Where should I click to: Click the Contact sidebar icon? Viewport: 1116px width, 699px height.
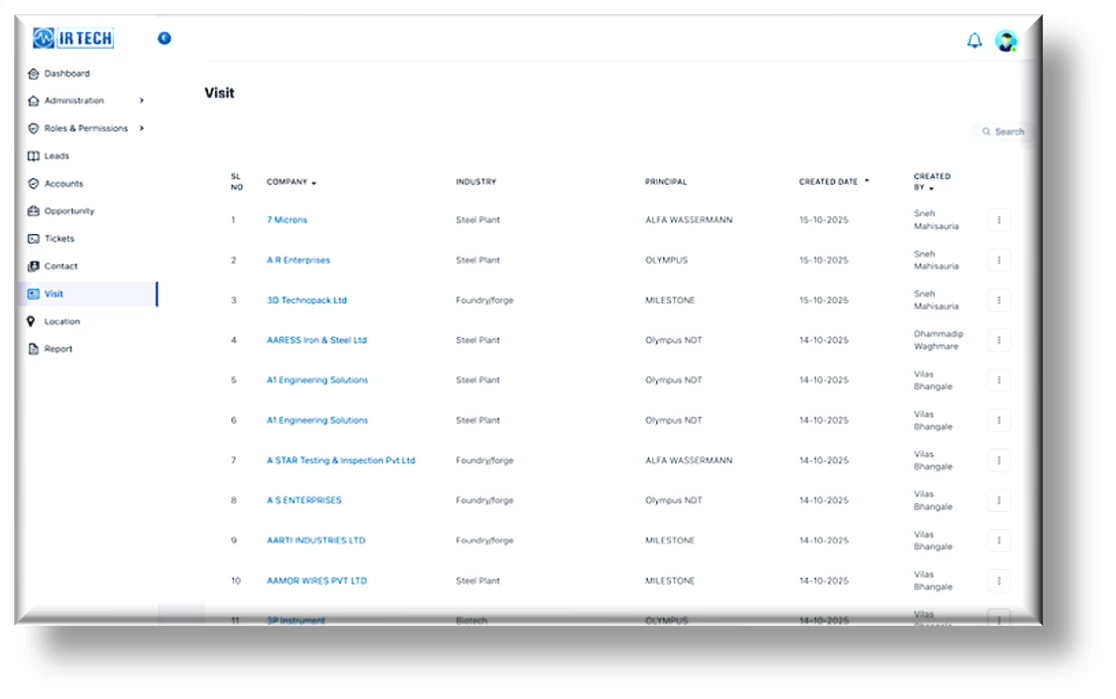33,266
